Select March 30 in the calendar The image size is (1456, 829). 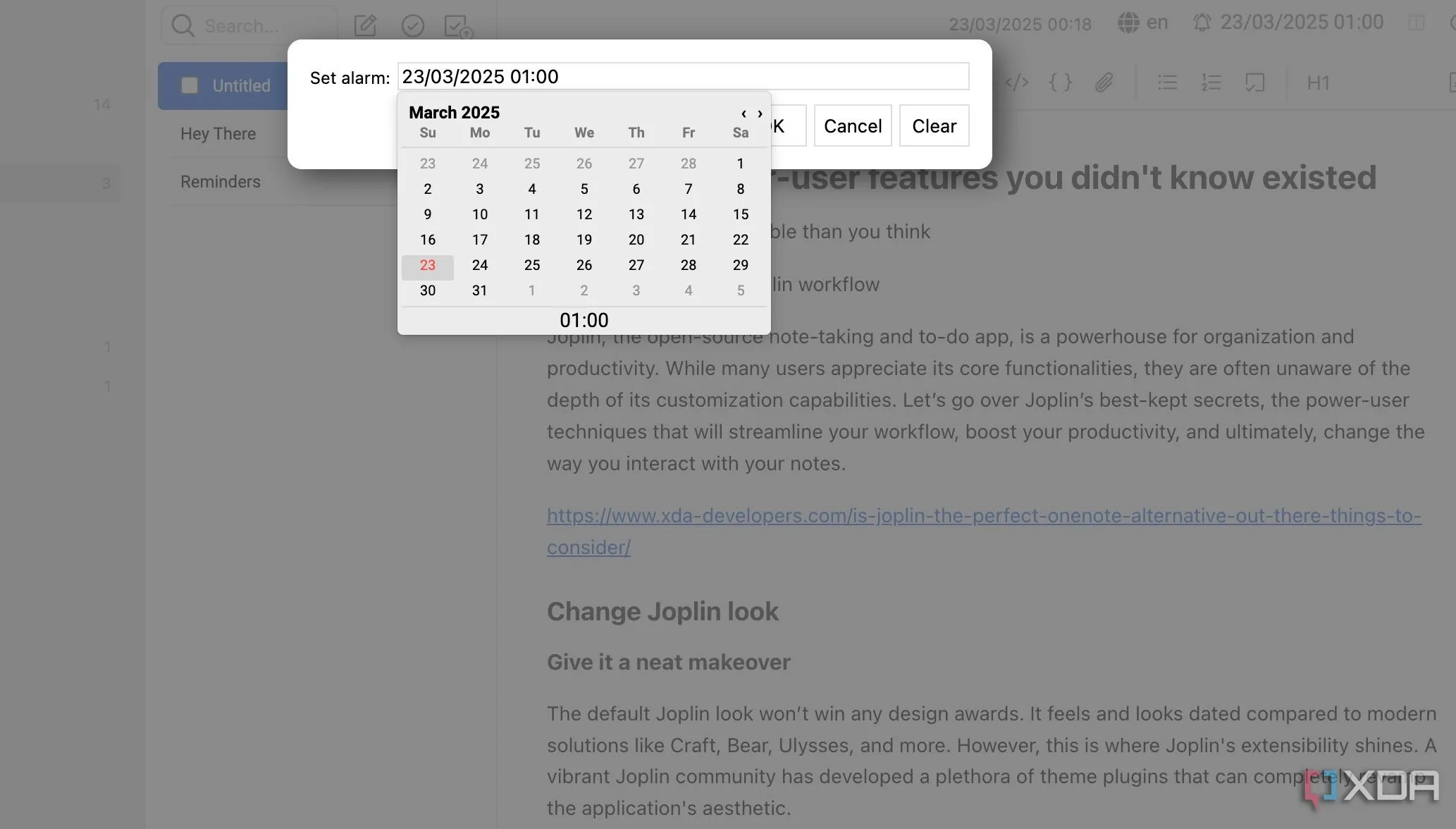coord(427,290)
